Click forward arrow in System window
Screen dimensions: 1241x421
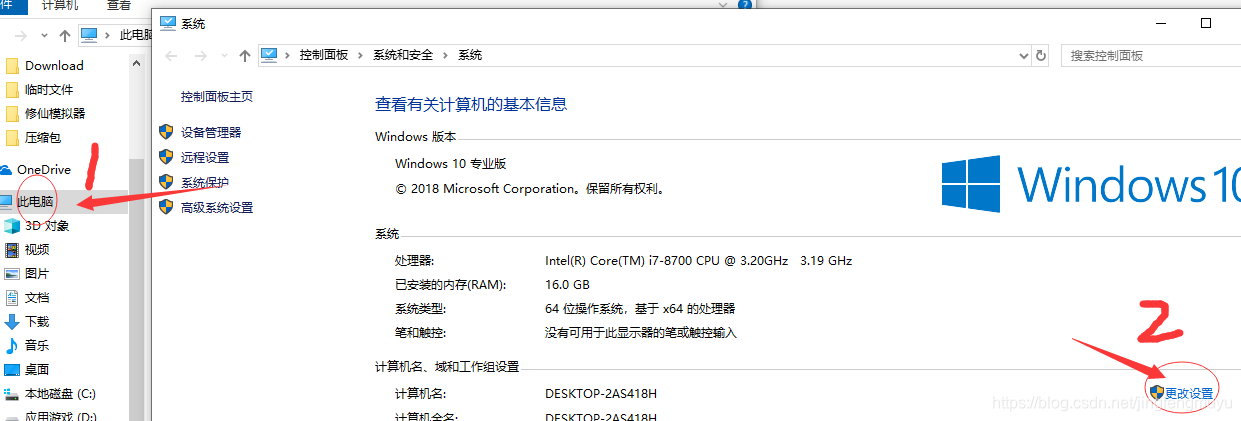[x=201, y=55]
